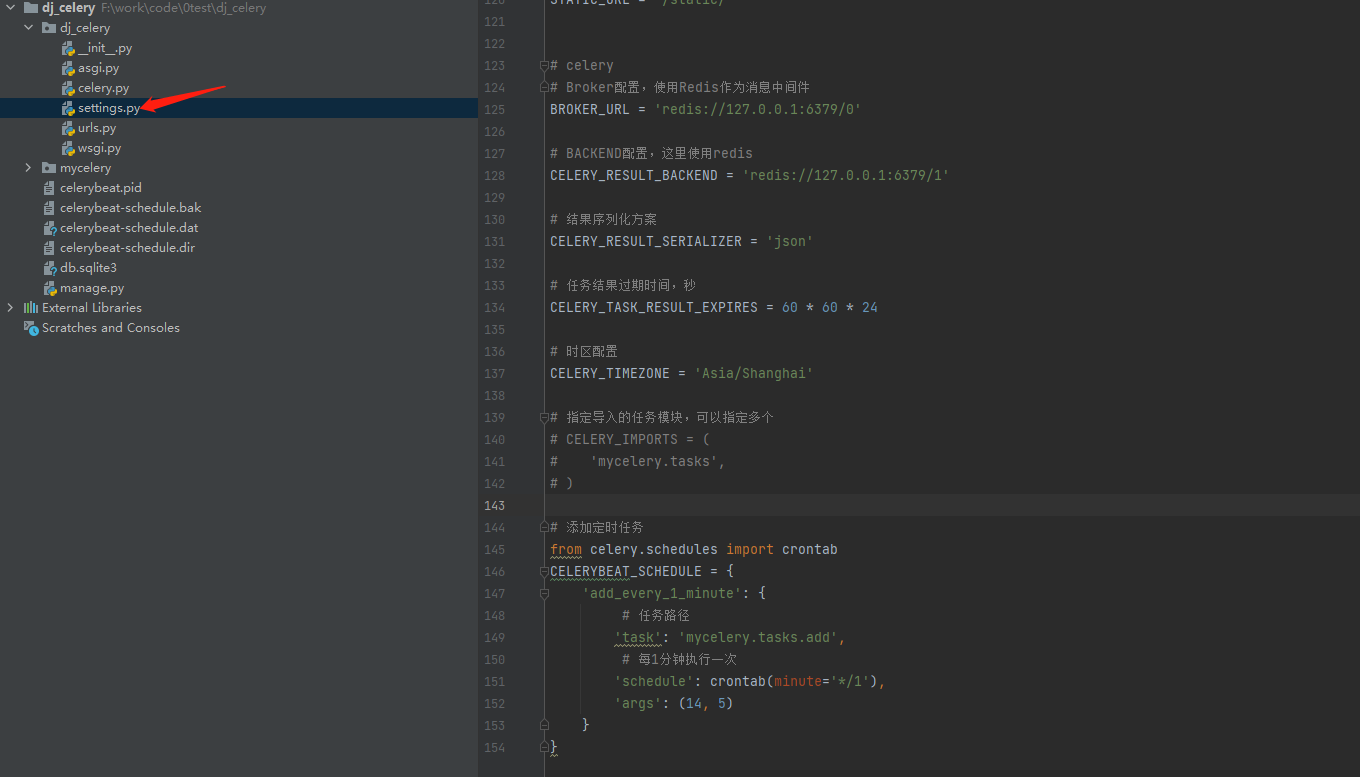Click the root dj_celery project folder icon
1360x777 pixels.
click(31, 8)
